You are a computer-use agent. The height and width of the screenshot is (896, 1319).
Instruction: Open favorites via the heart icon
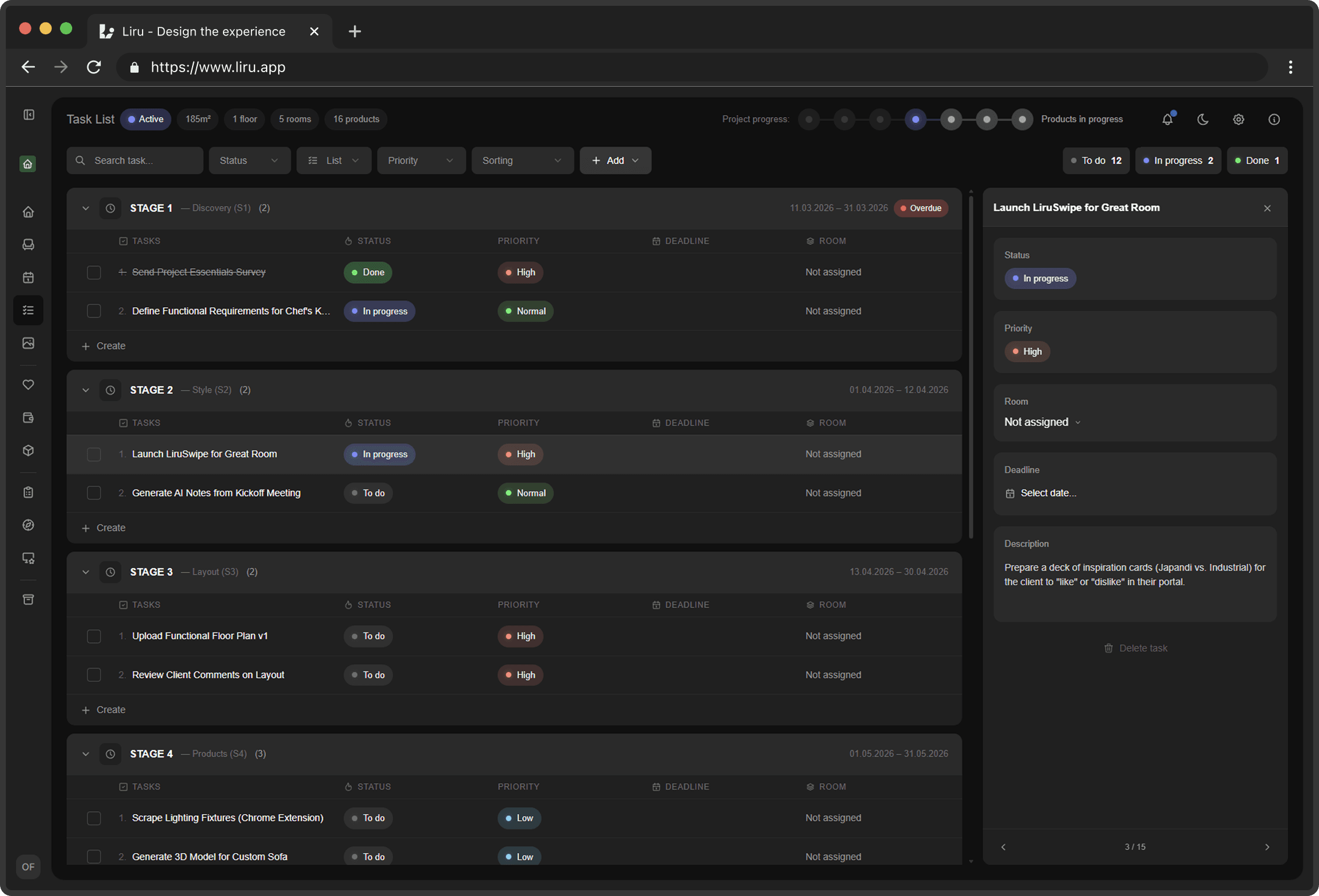coord(28,385)
